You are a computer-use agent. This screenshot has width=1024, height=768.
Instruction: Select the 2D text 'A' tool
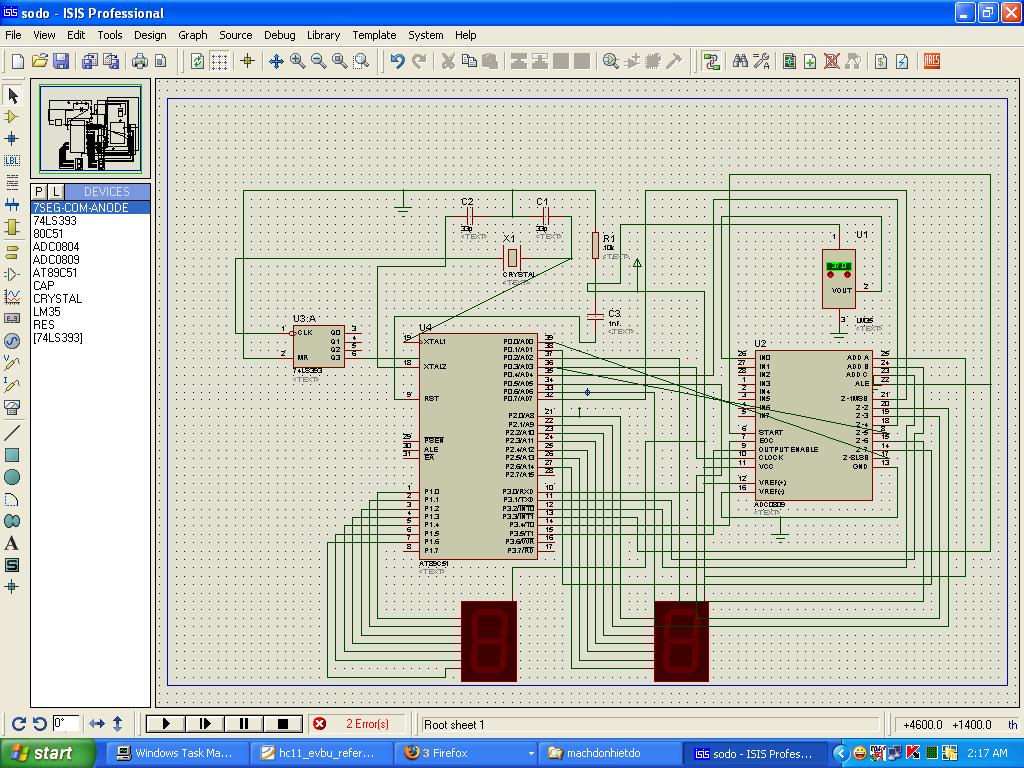[x=12, y=543]
